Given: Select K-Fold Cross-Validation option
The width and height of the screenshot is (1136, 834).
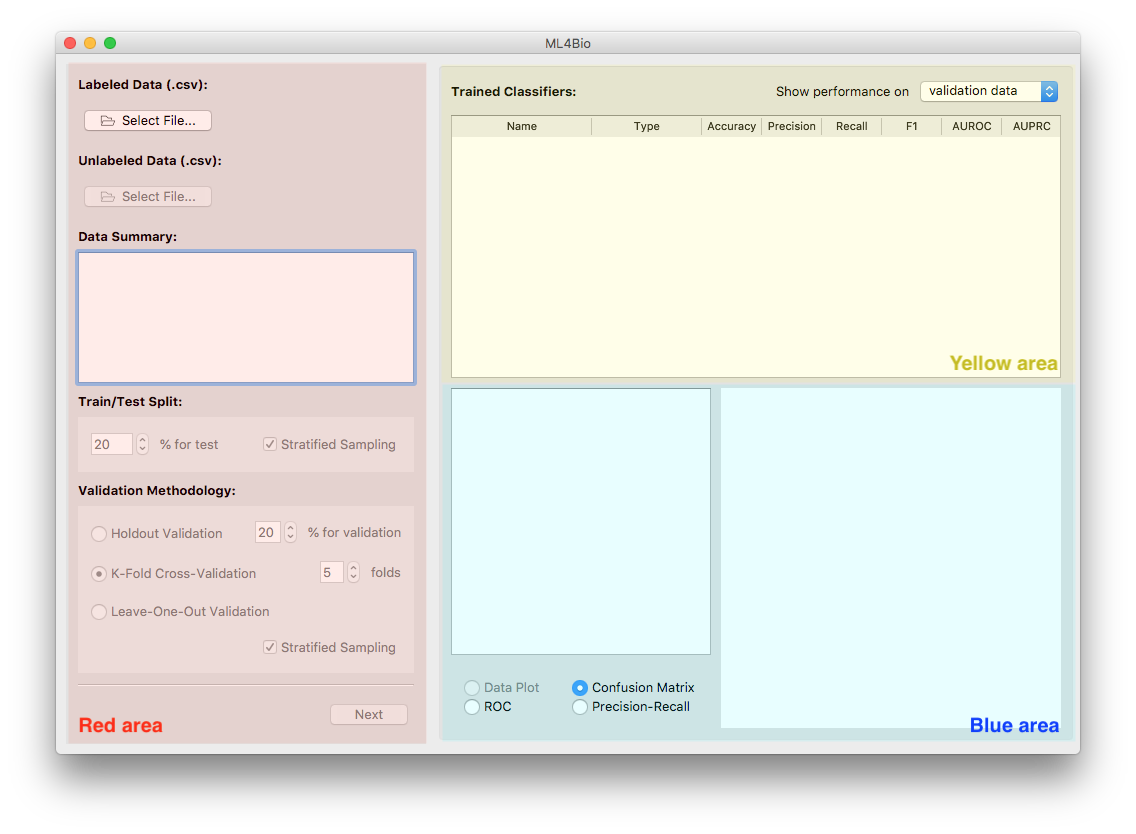Looking at the screenshot, I should point(99,574).
